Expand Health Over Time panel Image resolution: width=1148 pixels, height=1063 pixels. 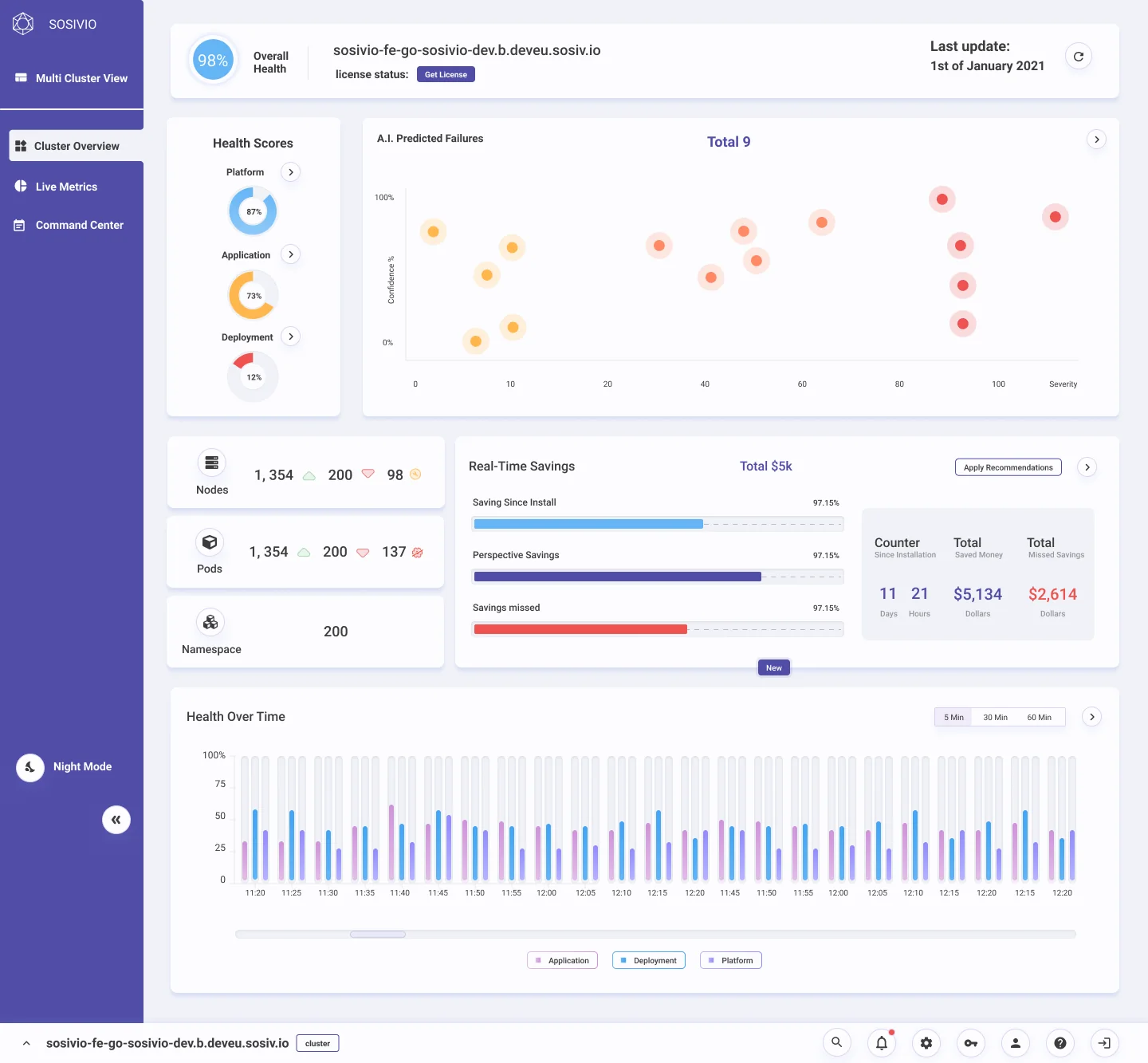click(x=1092, y=717)
